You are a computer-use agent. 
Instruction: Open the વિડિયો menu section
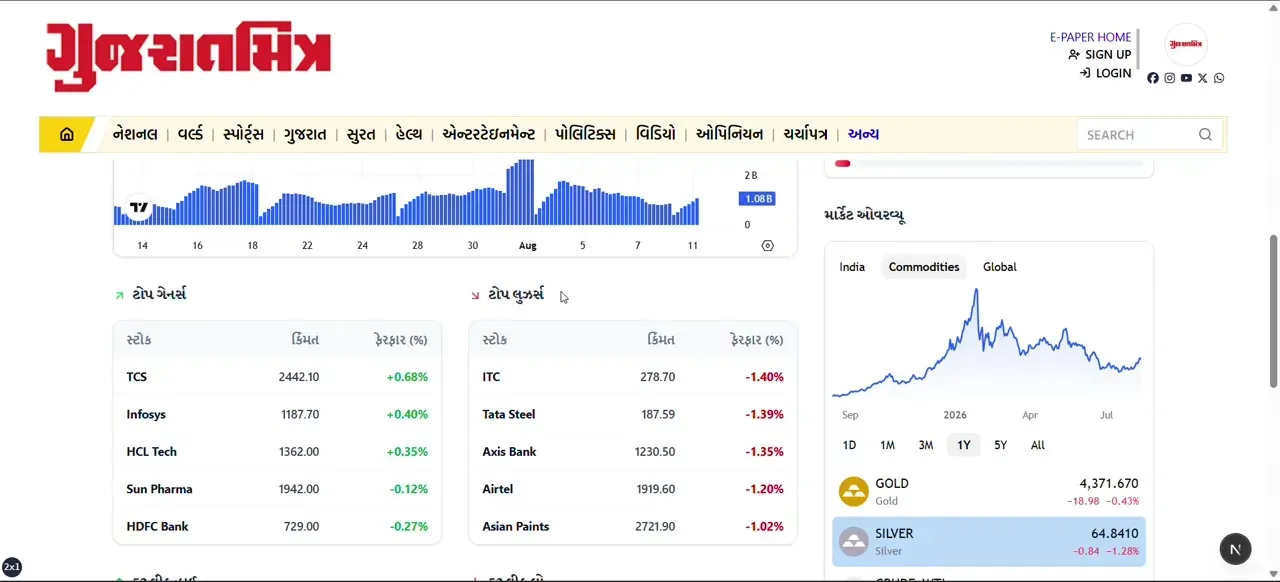[x=656, y=134]
